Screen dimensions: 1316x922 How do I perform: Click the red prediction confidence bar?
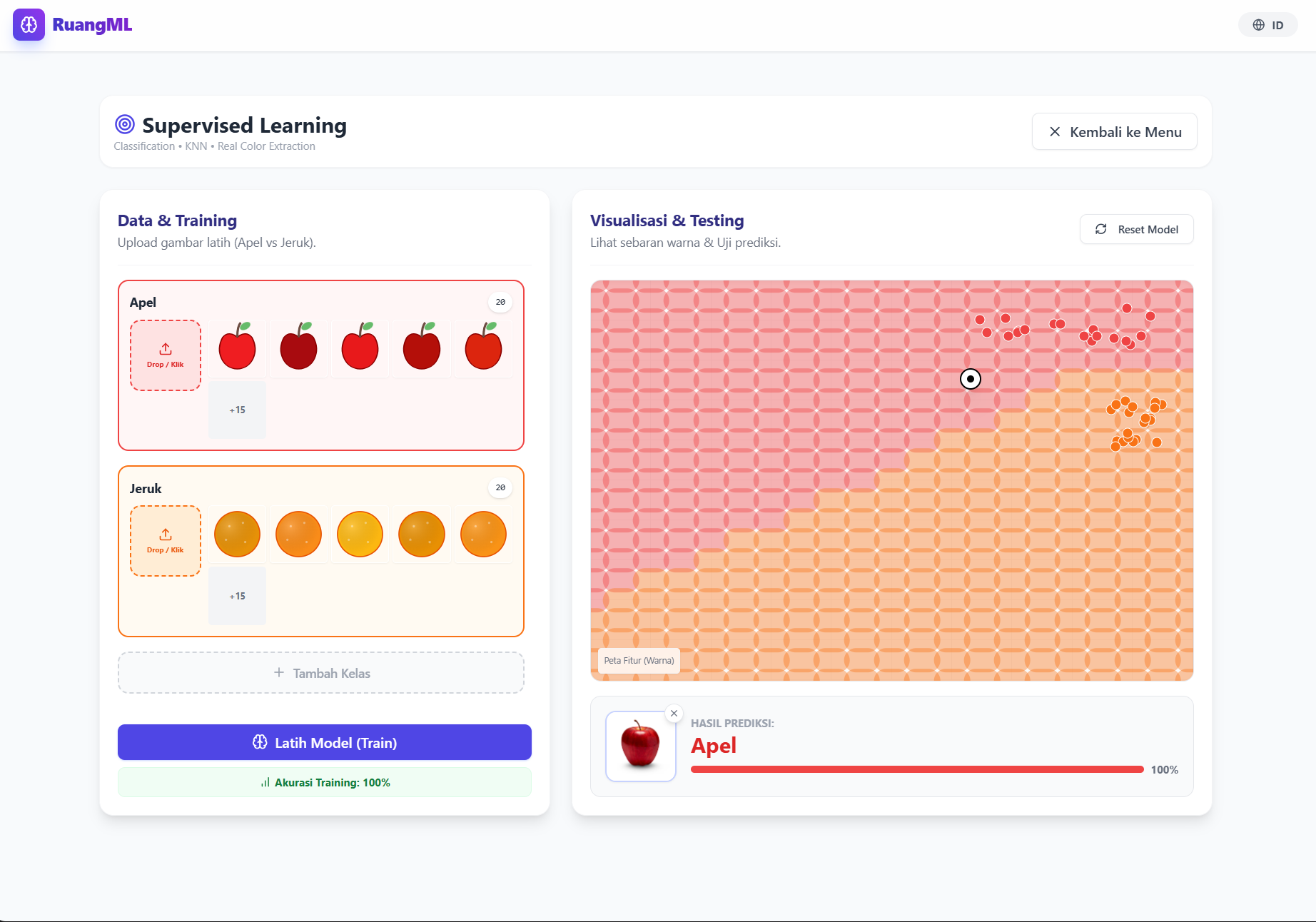[x=917, y=769]
